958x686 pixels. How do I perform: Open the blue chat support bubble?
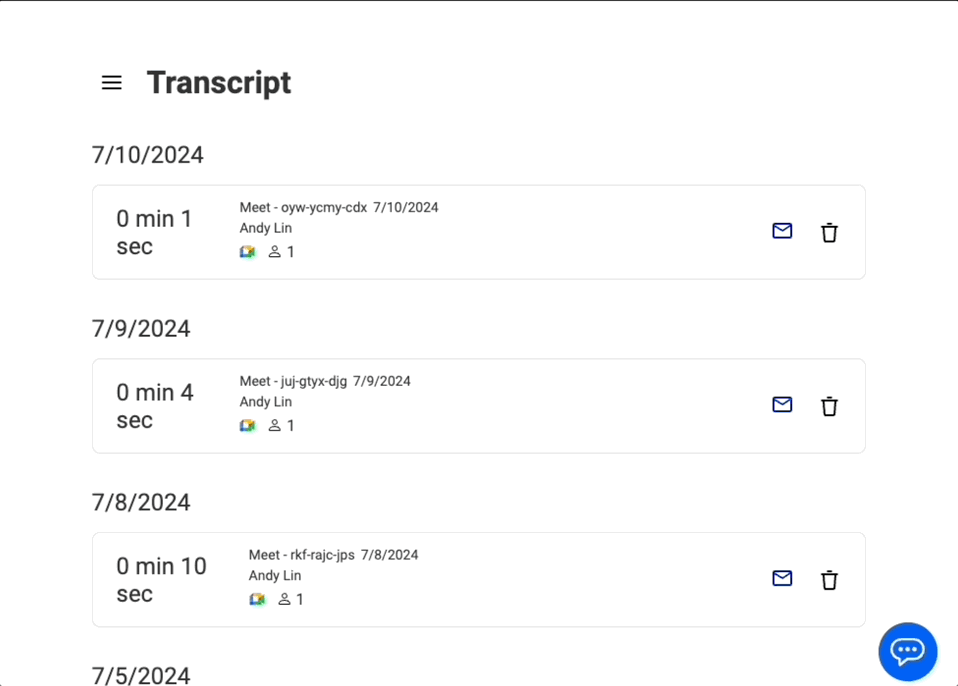click(907, 651)
